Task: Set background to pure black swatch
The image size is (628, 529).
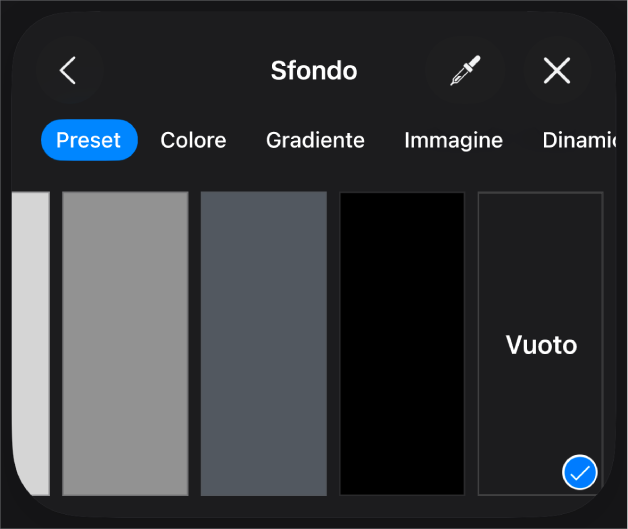Action: (402, 344)
